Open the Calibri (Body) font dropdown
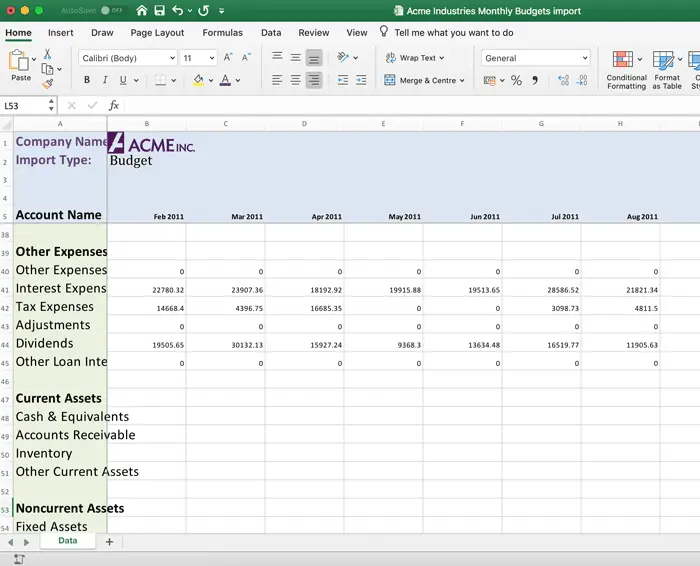Image resolution: width=700 pixels, height=566 pixels. click(128, 58)
